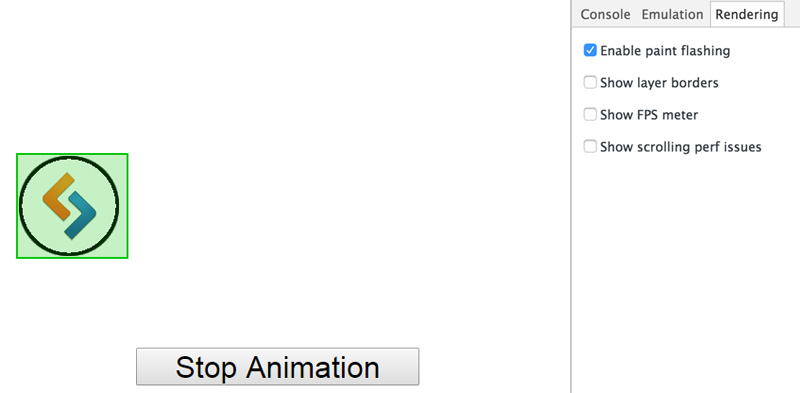Open the Console tab
Image resolution: width=800 pixels, height=393 pixels.
point(605,15)
